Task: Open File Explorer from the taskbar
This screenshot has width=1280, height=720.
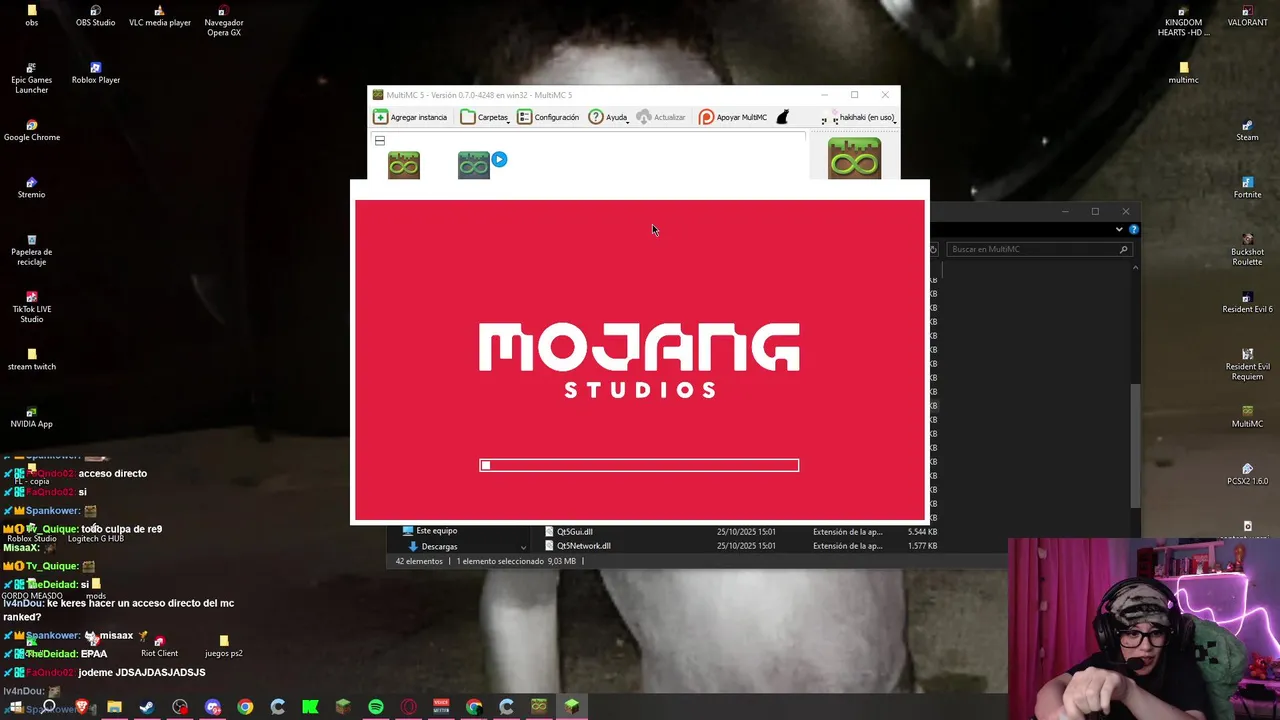Action: tap(114, 707)
